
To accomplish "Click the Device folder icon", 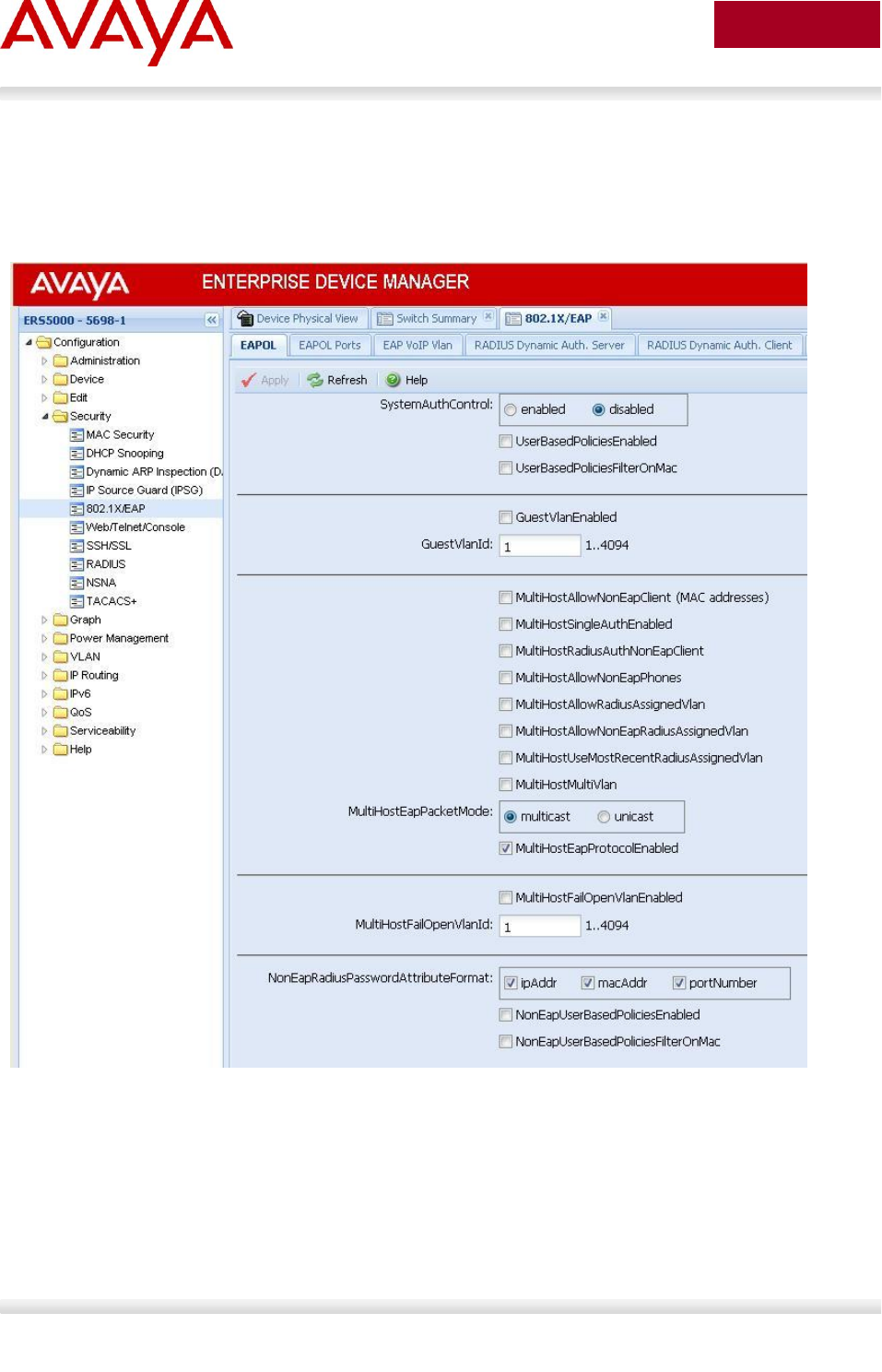I will click(x=61, y=379).
